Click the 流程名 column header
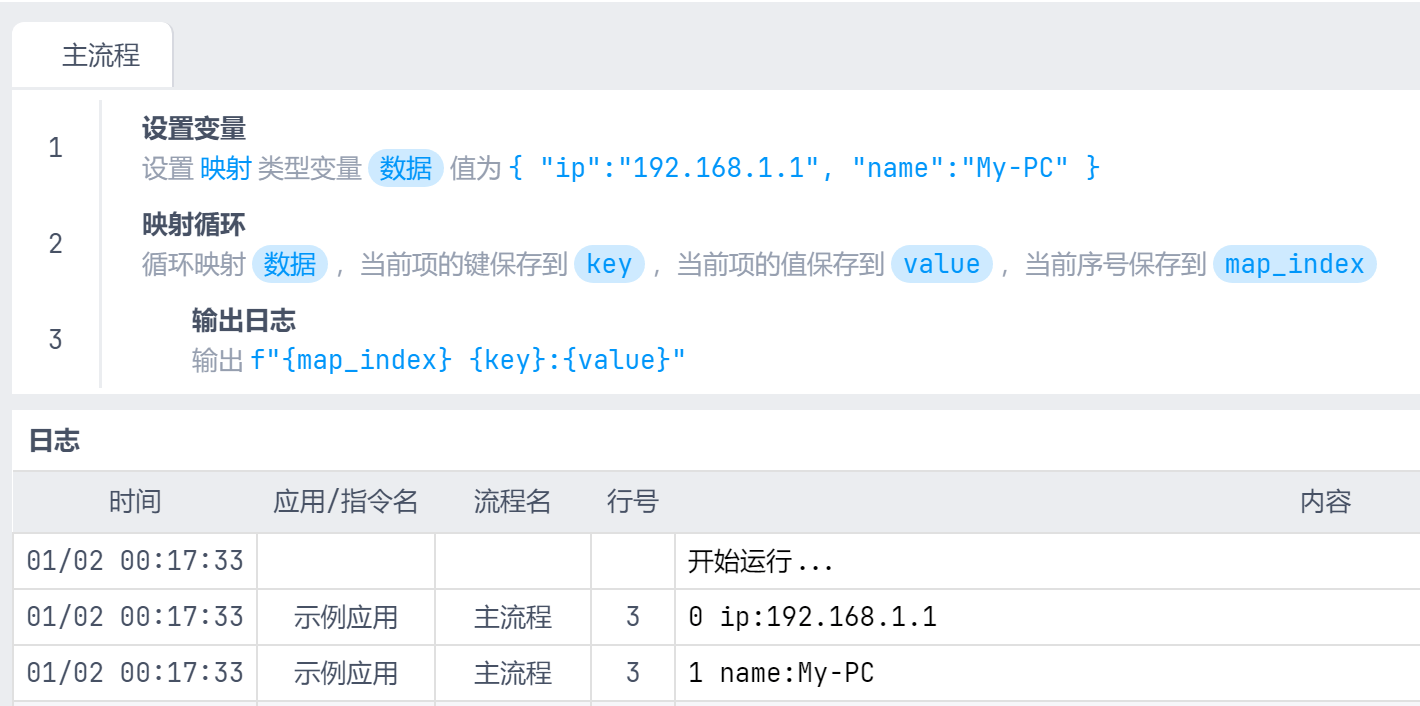This screenshot has height=706, width=1420. pyautogui.click(x=512, y=501)
